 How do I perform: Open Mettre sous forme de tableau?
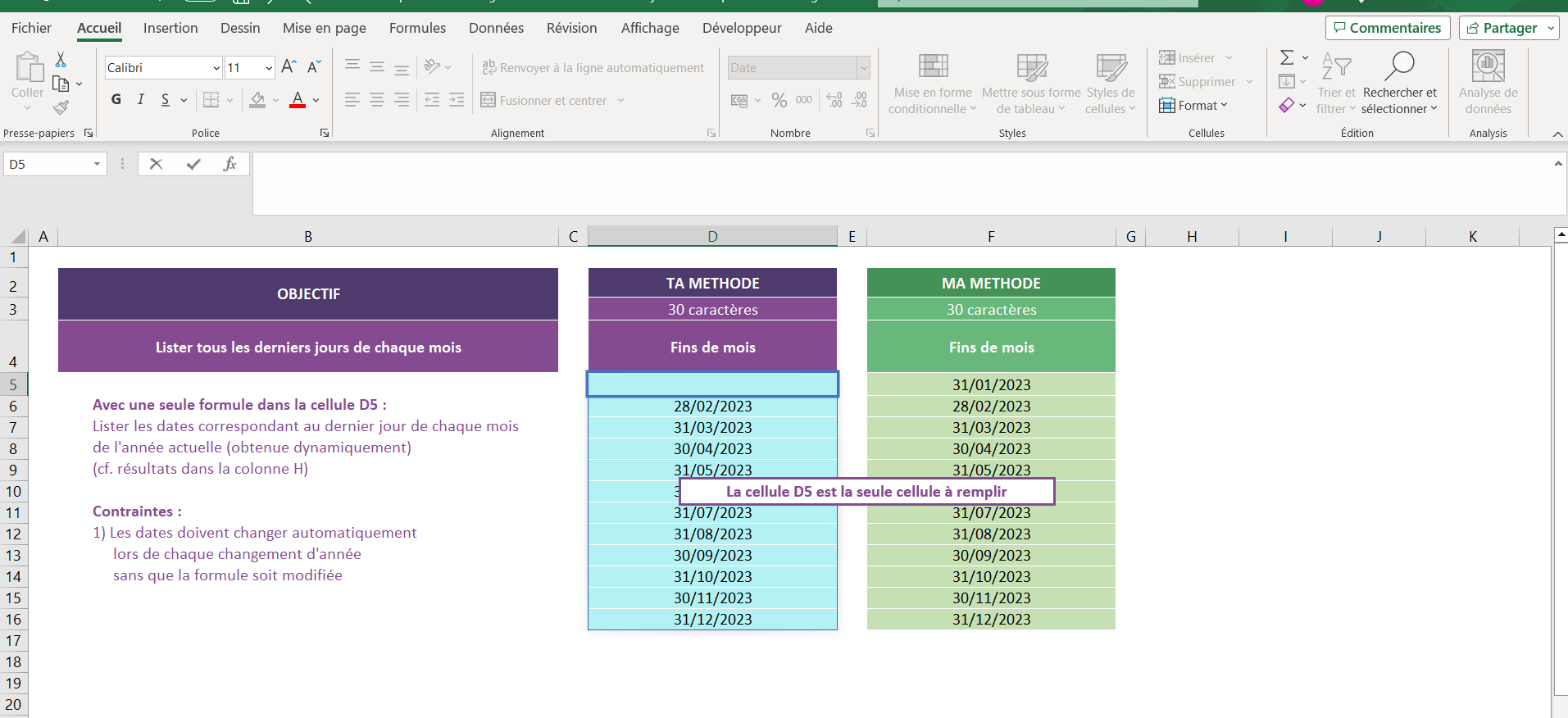(x=1031, y=84)
